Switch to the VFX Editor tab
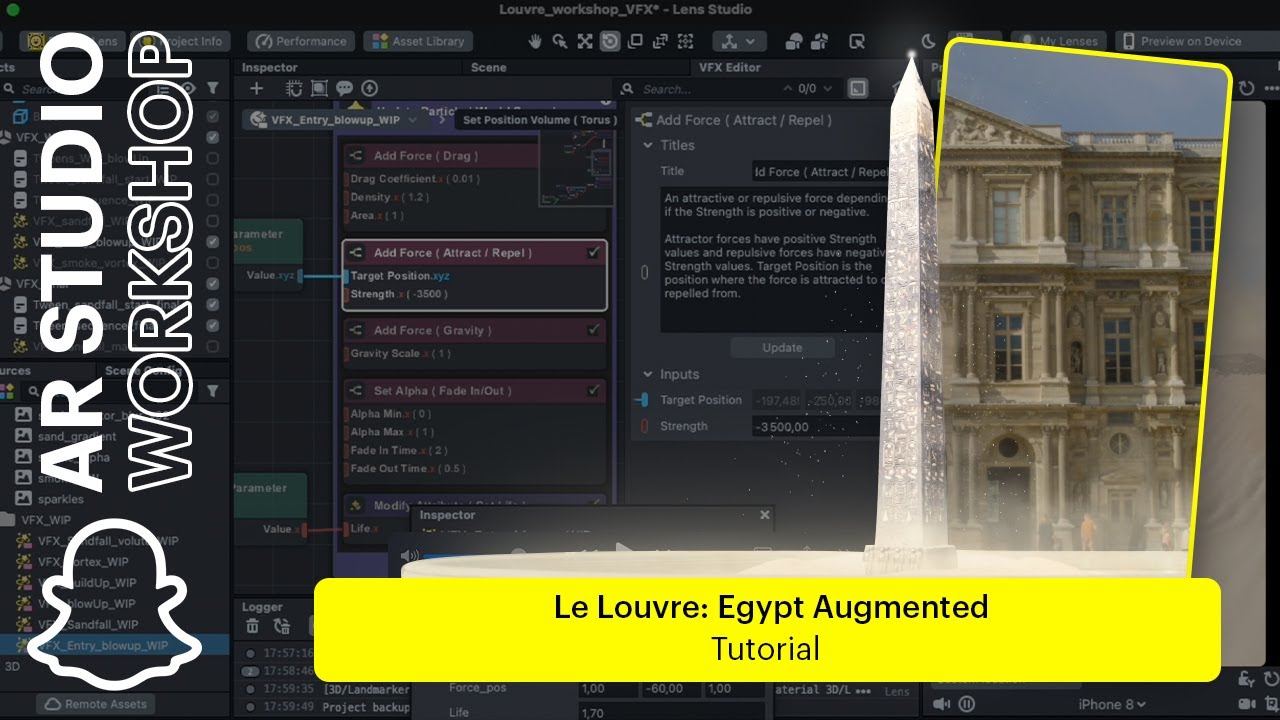This screenshot has height=720, width=1280. click(x=728, y=68)
